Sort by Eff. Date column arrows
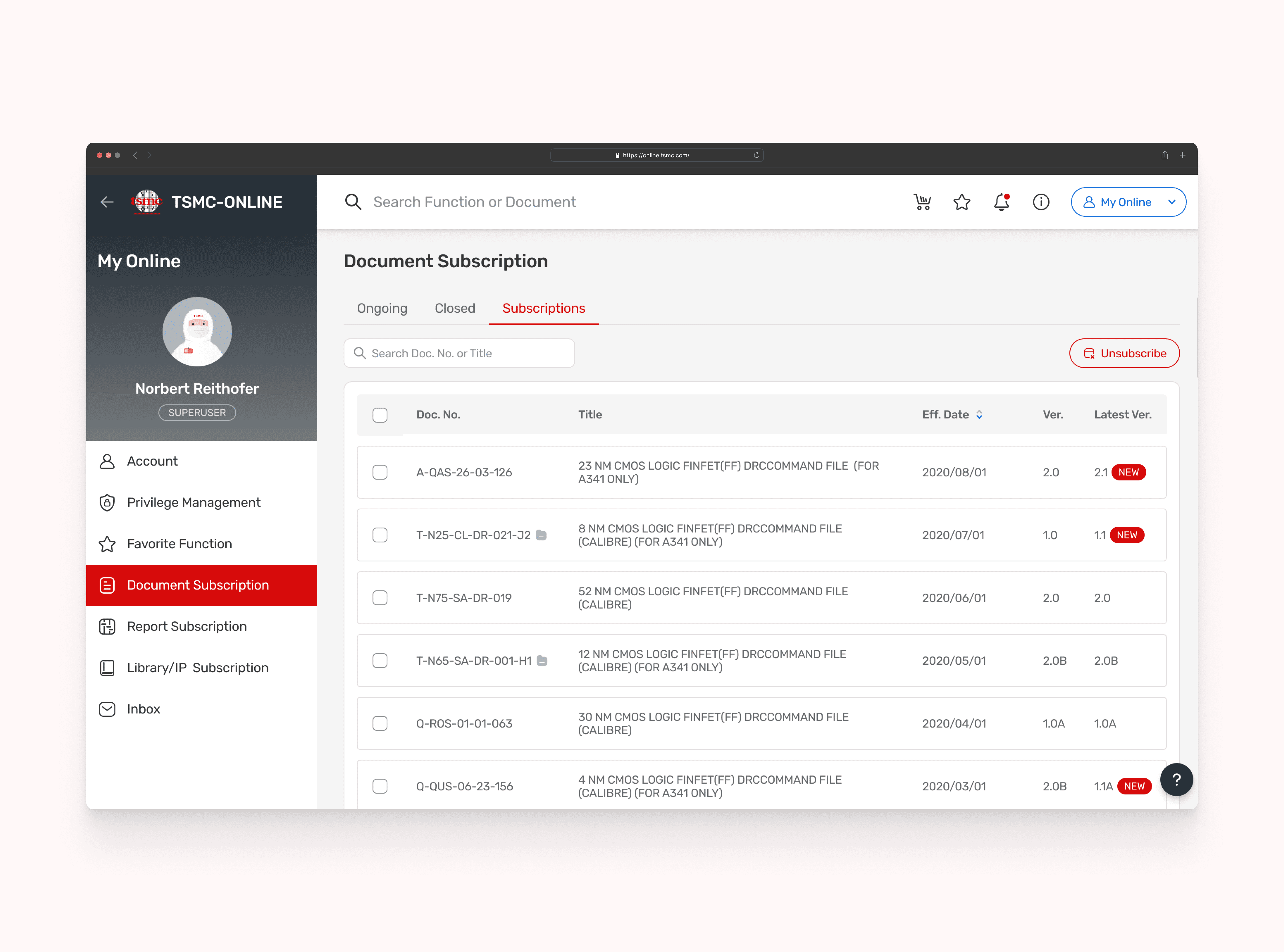The height and width of the screenshot is (952, 1284). pos(979,415)
